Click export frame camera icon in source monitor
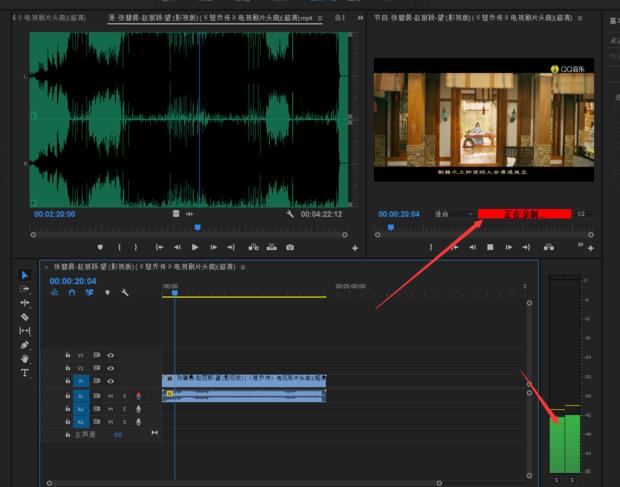The width and height of the screenshot is (620, 487). coord(290,247)
